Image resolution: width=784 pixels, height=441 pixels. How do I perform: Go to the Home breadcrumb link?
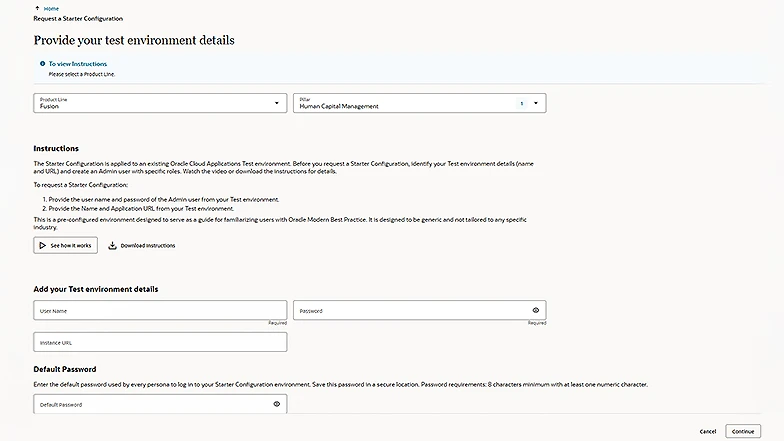(52, 8)
